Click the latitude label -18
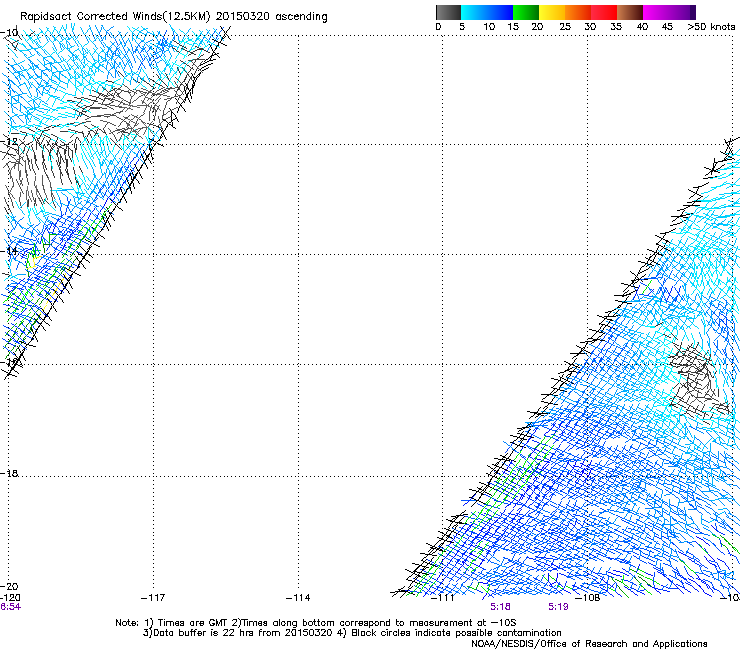This screenshot has width=740, height=650. [9, 473]
